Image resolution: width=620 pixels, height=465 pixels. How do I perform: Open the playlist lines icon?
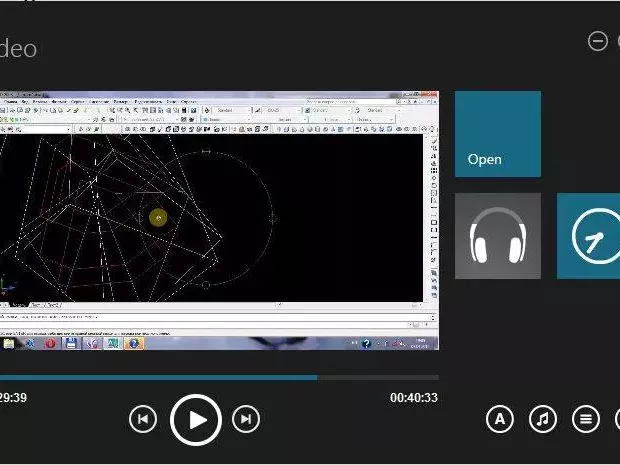point(586,419)
